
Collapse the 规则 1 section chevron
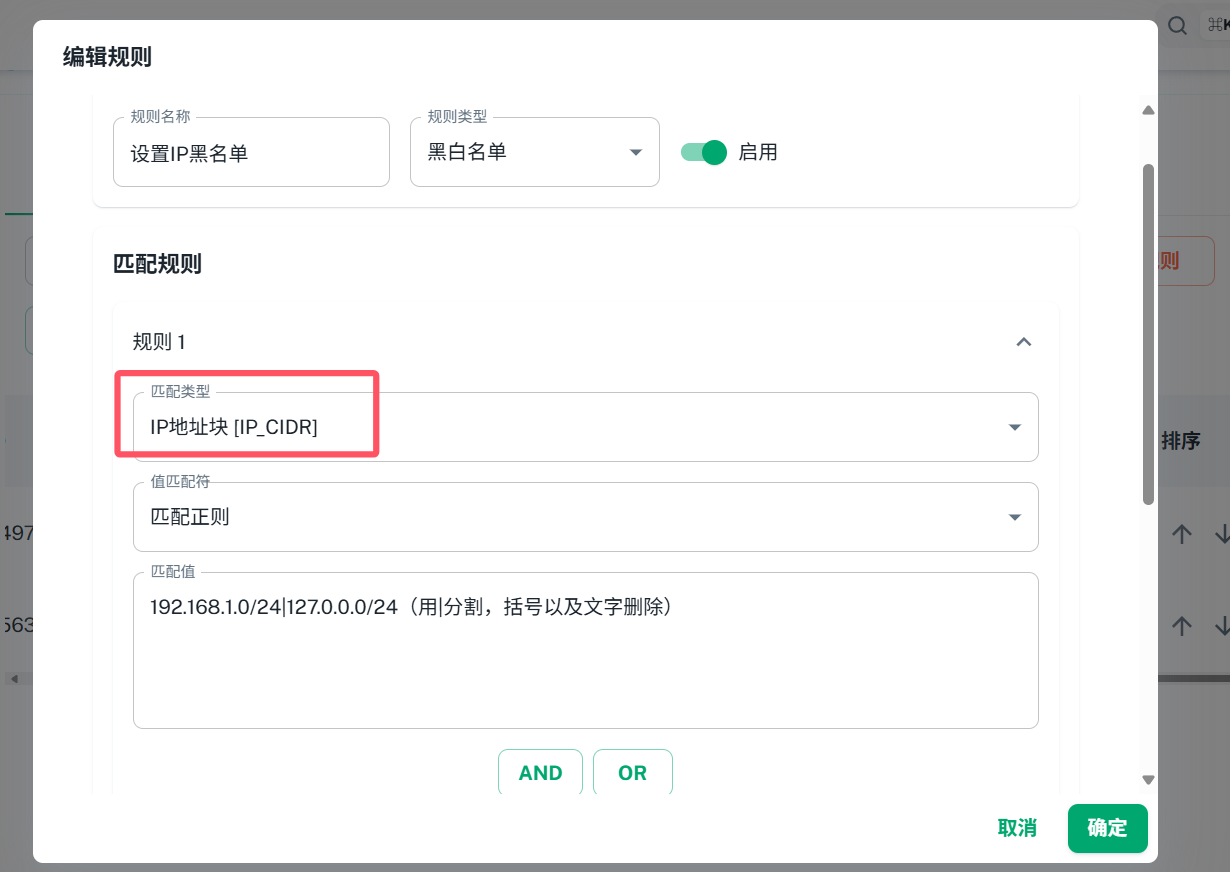pyautogui.click(x=1023, y=342)
